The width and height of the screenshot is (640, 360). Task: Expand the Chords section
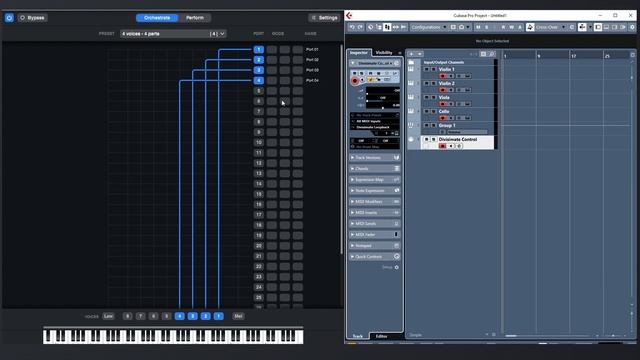(374, 169)
